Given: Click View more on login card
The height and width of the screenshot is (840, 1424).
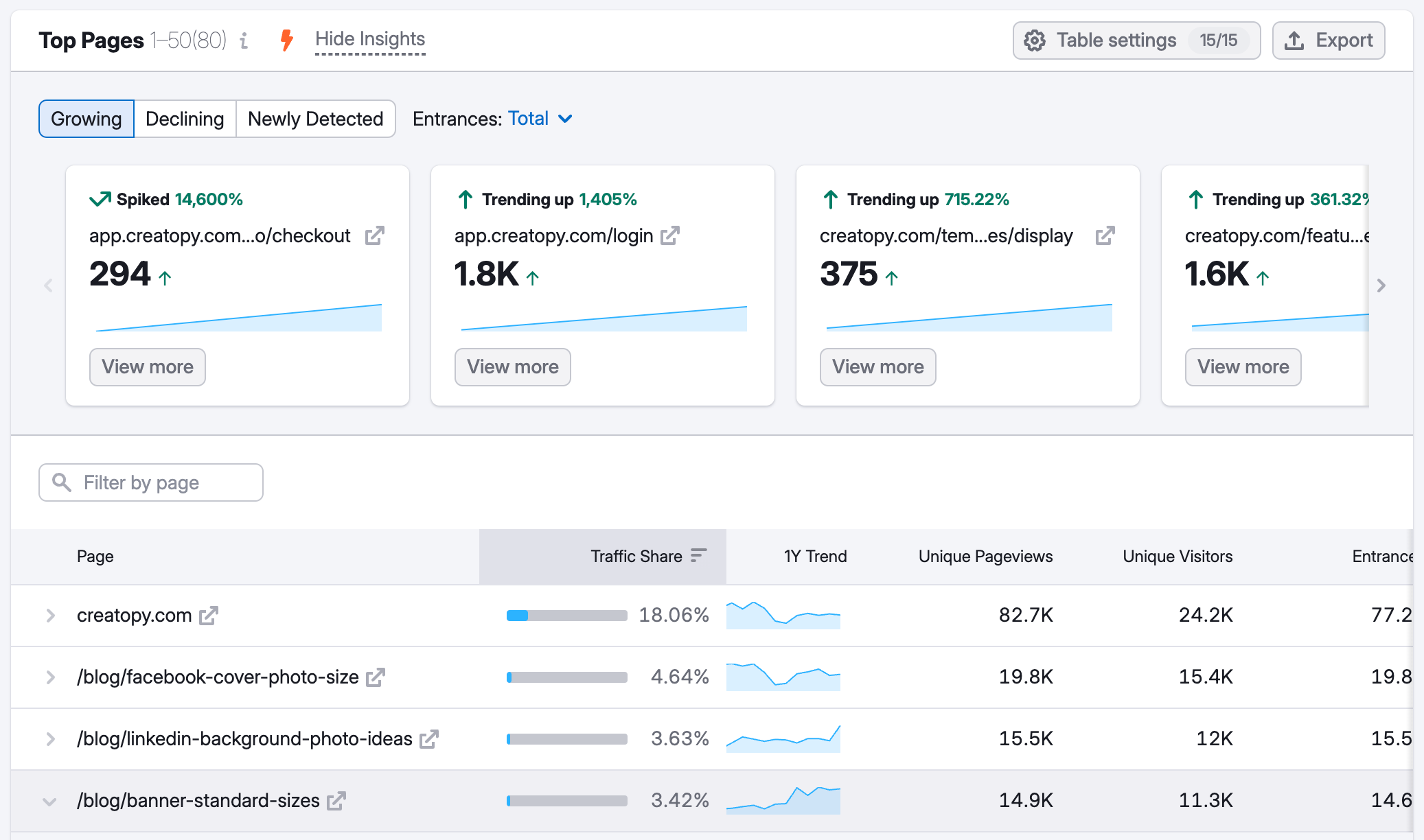Looking at the screenshot, I should [513, 367].
